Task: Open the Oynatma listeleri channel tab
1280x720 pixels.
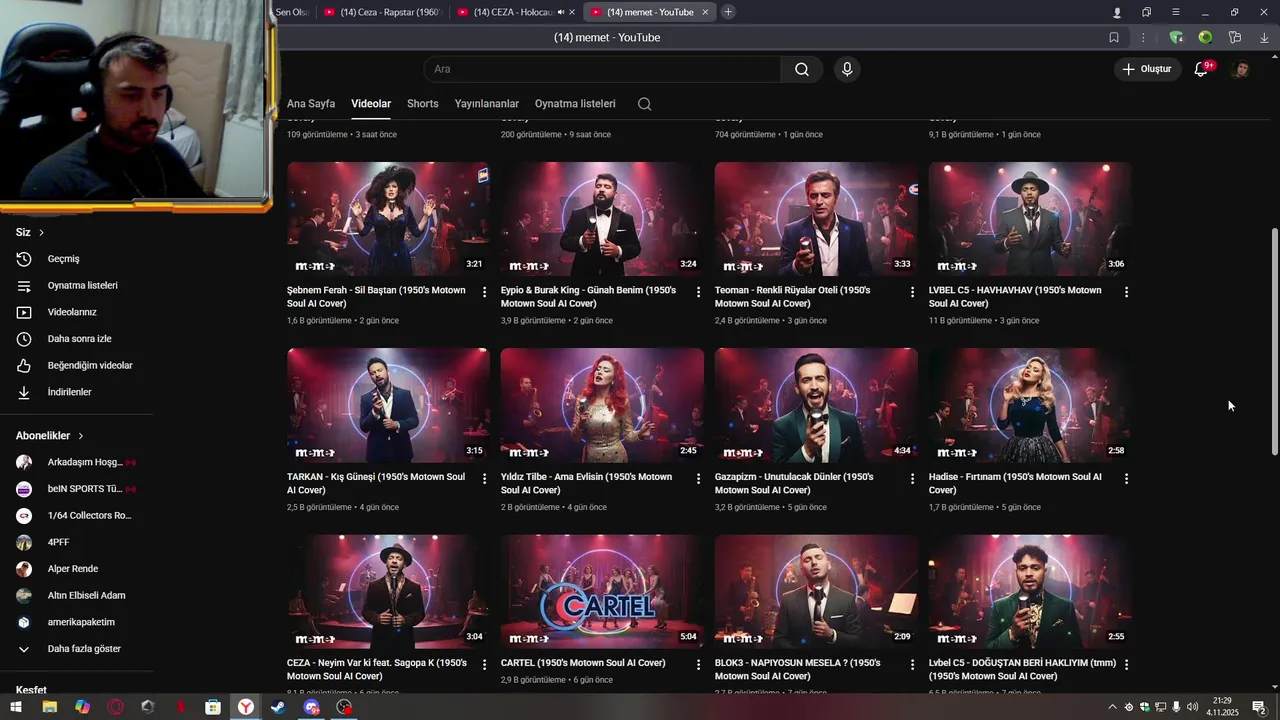Action: coord(575,104)
